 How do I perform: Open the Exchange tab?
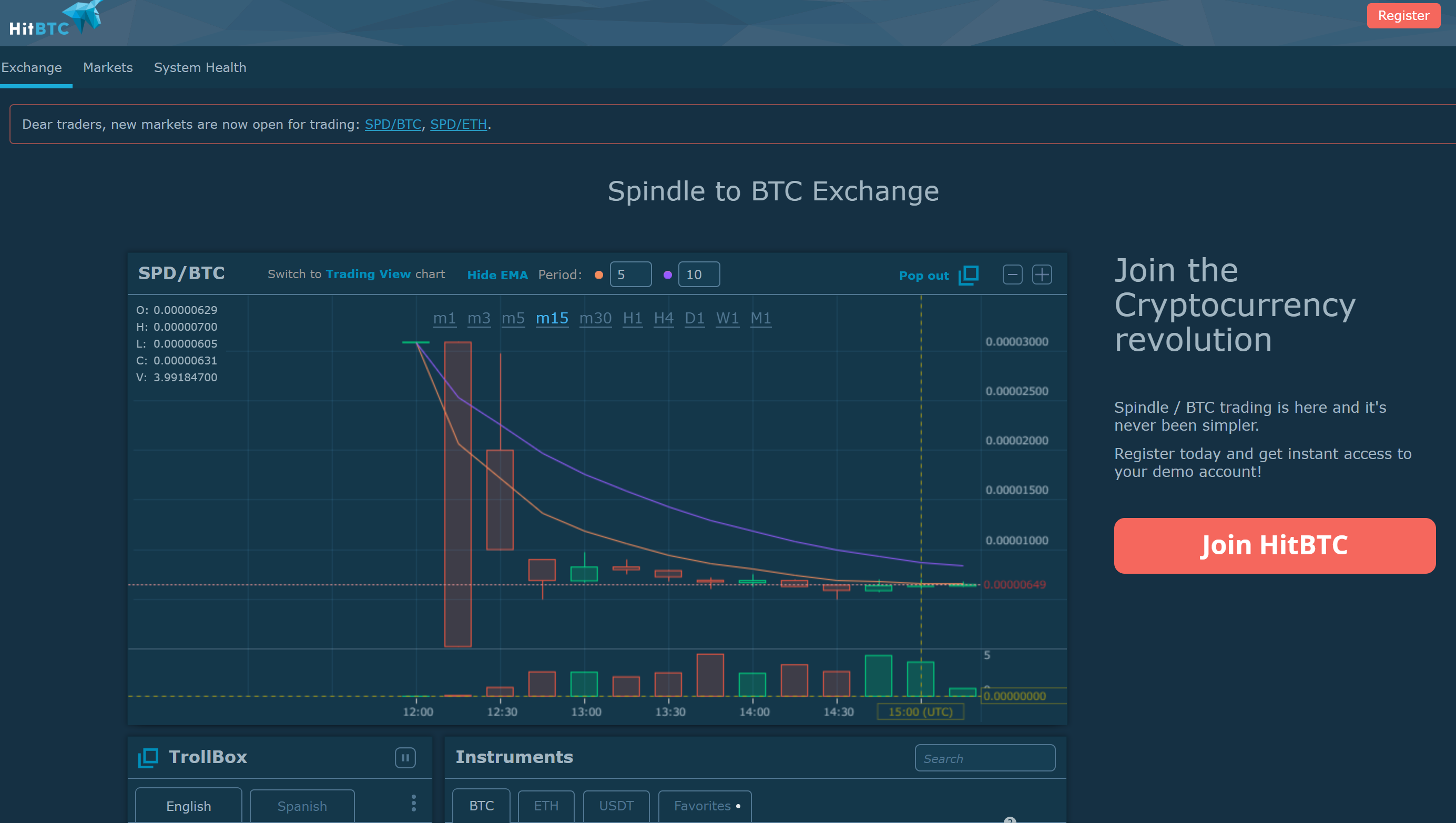coord(32,67)
